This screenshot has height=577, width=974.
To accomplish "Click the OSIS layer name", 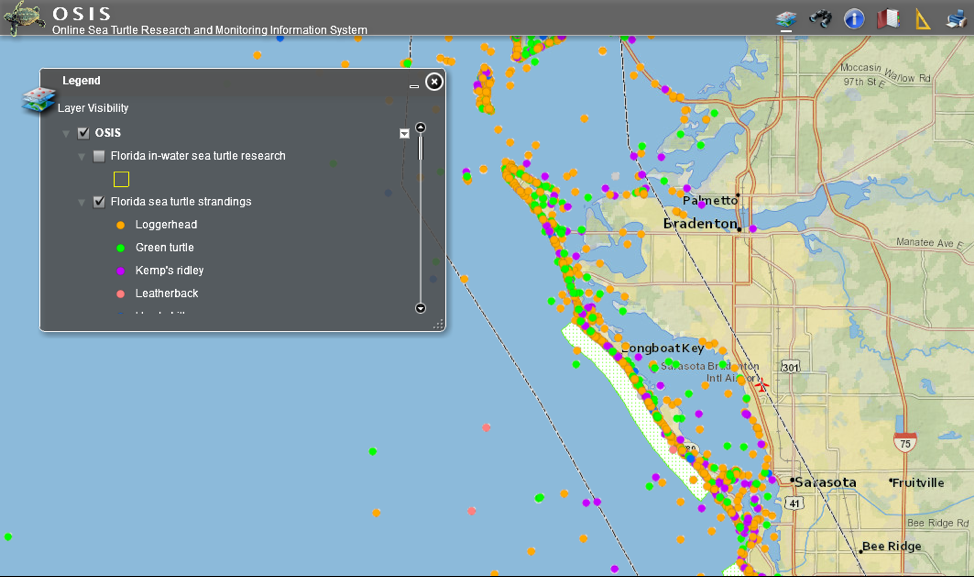I will 108,133.
